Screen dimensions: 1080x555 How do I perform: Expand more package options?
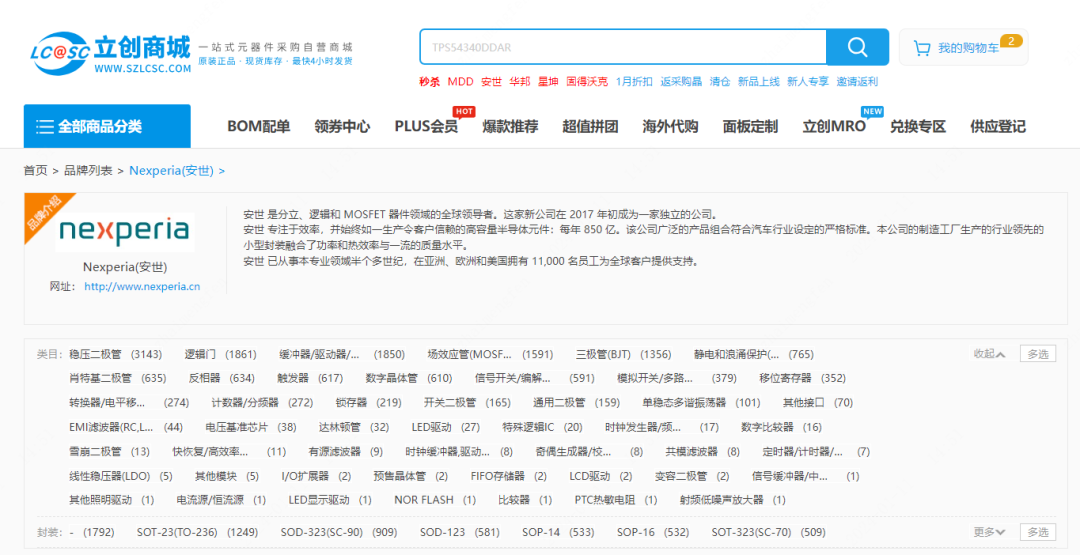989,532
